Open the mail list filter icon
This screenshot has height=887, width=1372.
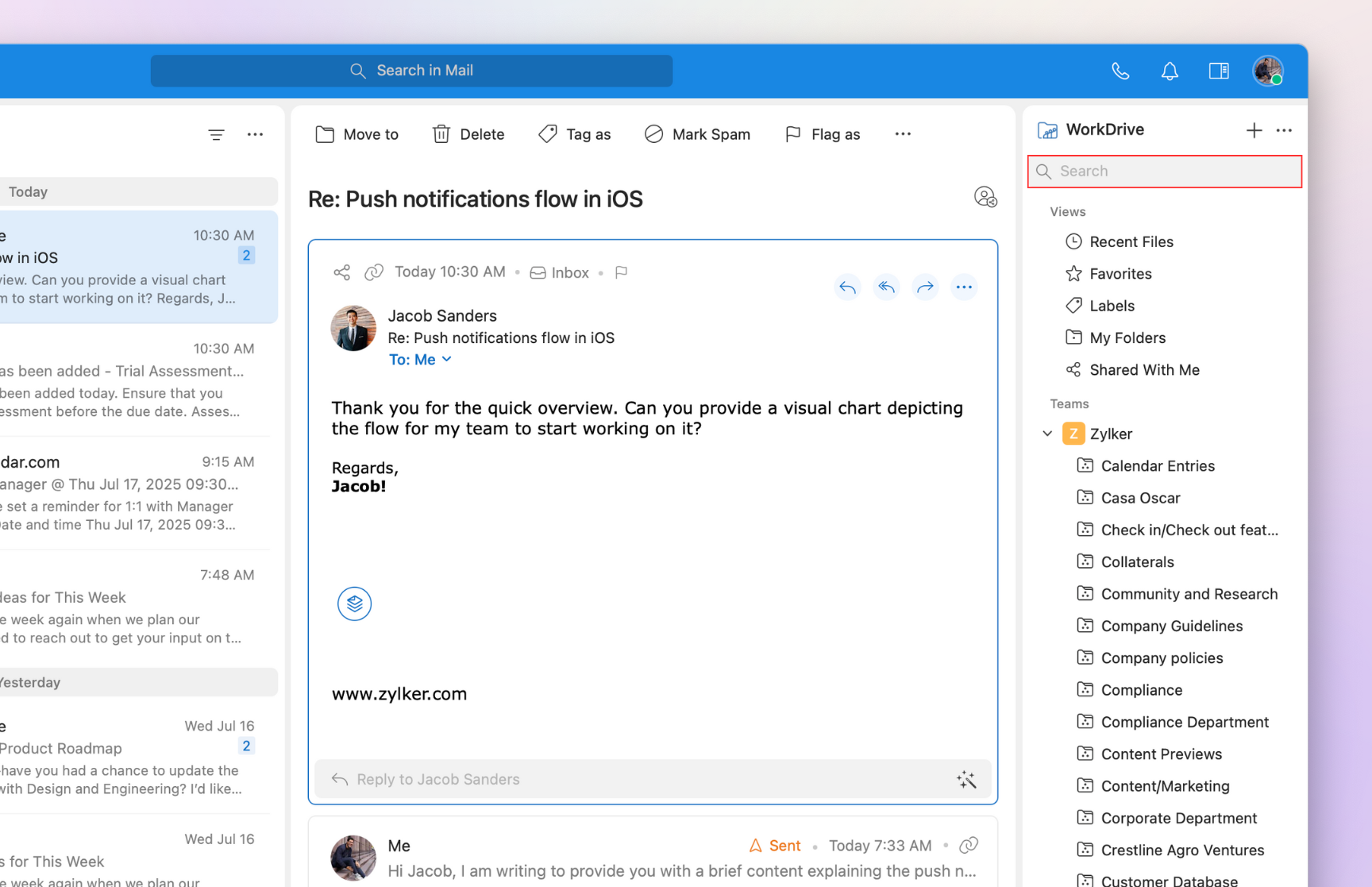pos(216,135)
